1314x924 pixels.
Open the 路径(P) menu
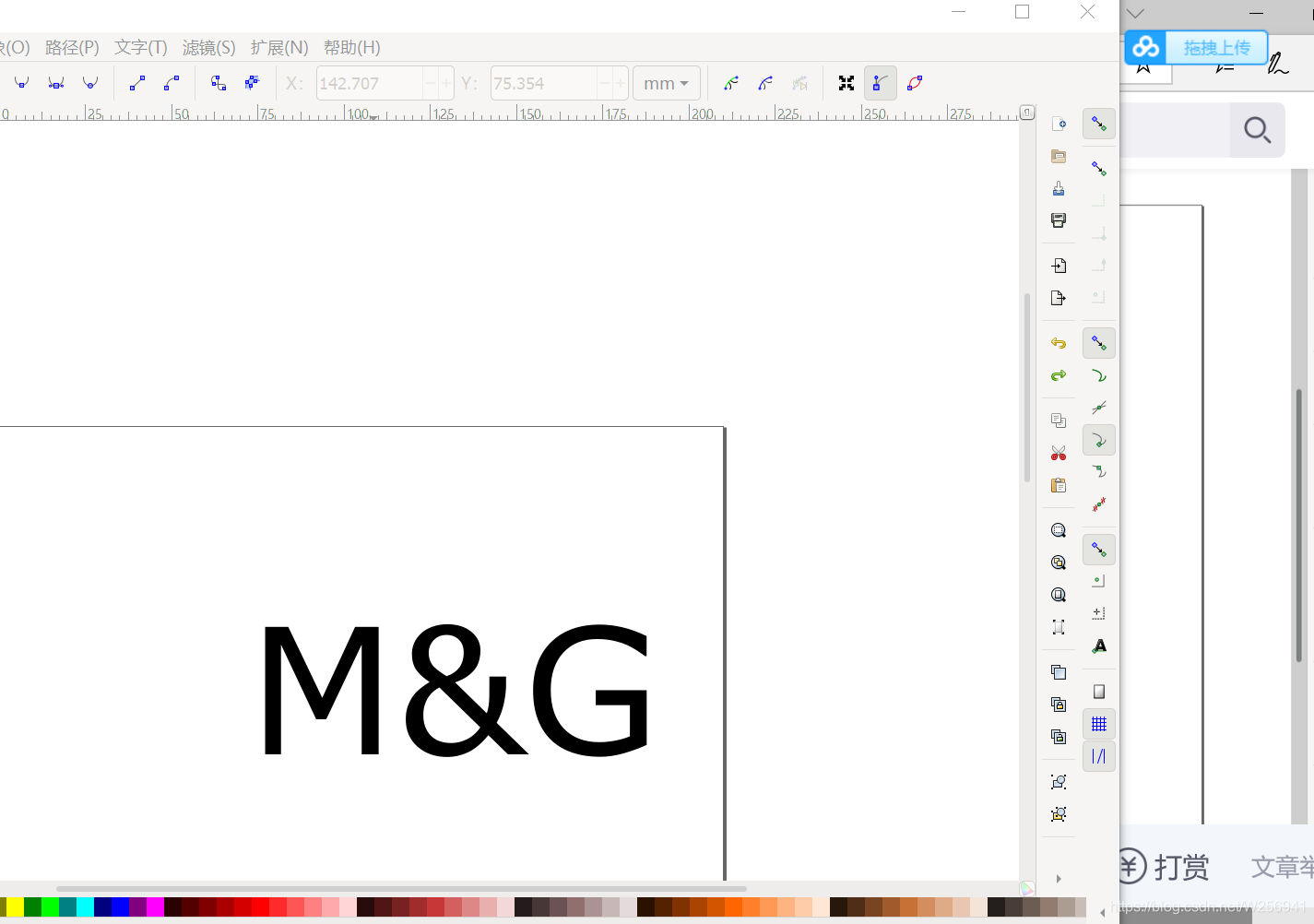(72, 47)
